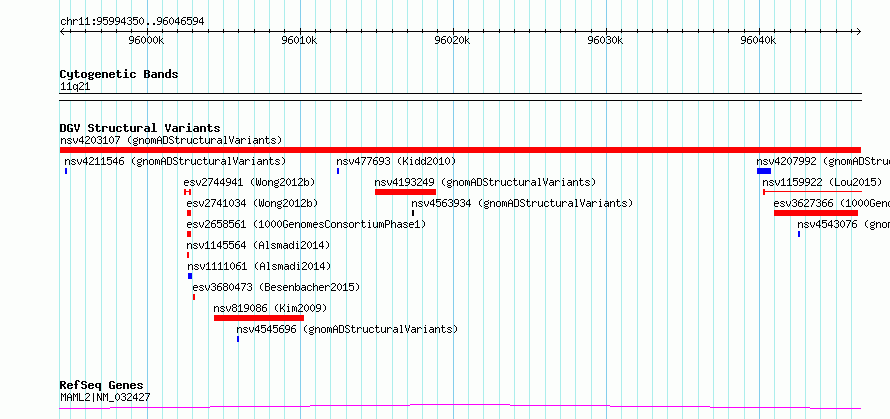Click the nsv4543076 variant label
The width and height of the screenshot is (890, 419).
(x=843, y=224)
